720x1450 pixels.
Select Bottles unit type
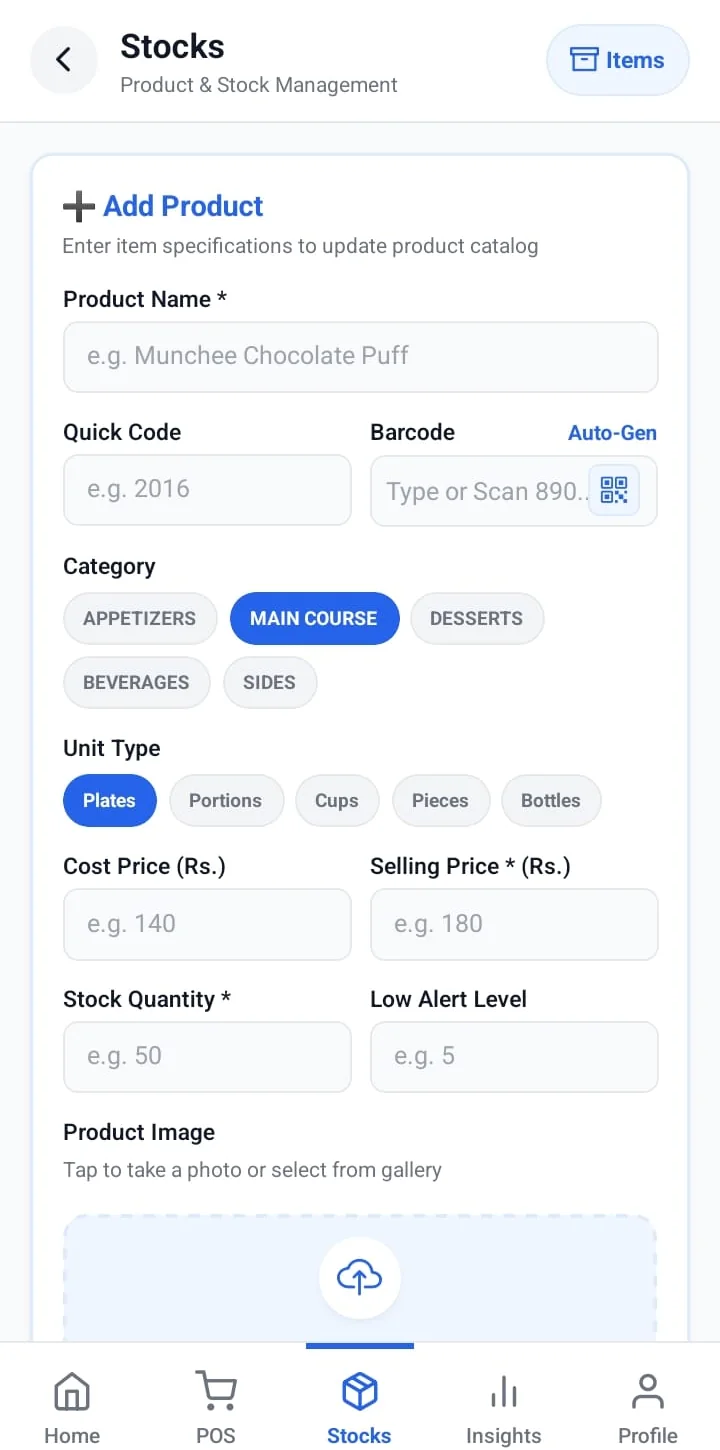click(x=551, y=800)
